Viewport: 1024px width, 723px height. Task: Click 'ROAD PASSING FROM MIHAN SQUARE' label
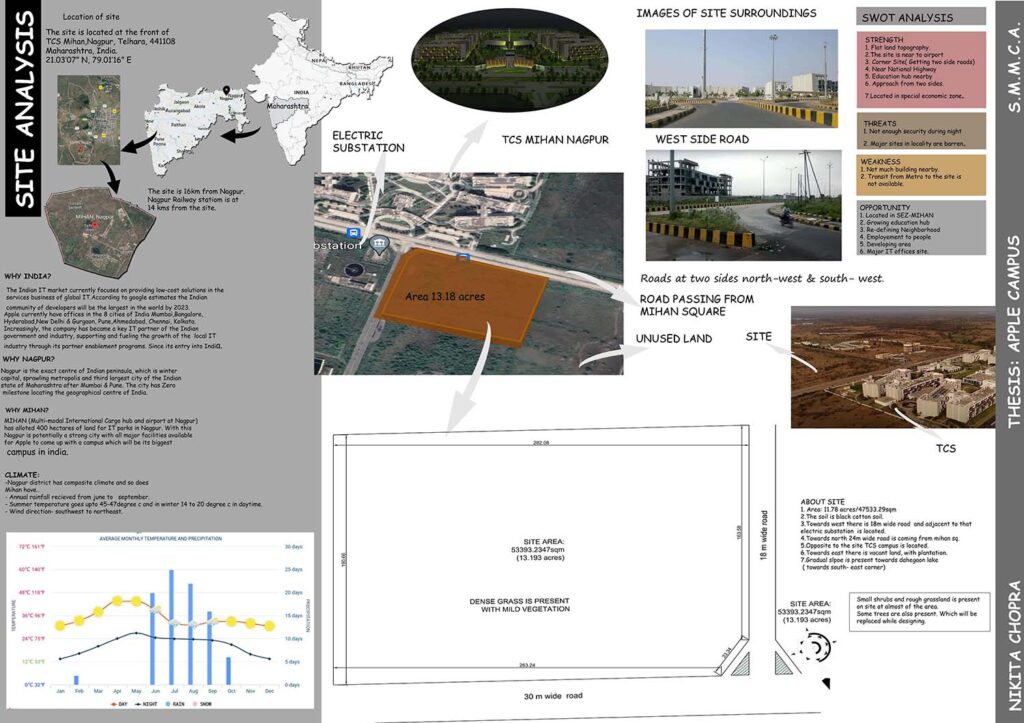tap(696, 305)
